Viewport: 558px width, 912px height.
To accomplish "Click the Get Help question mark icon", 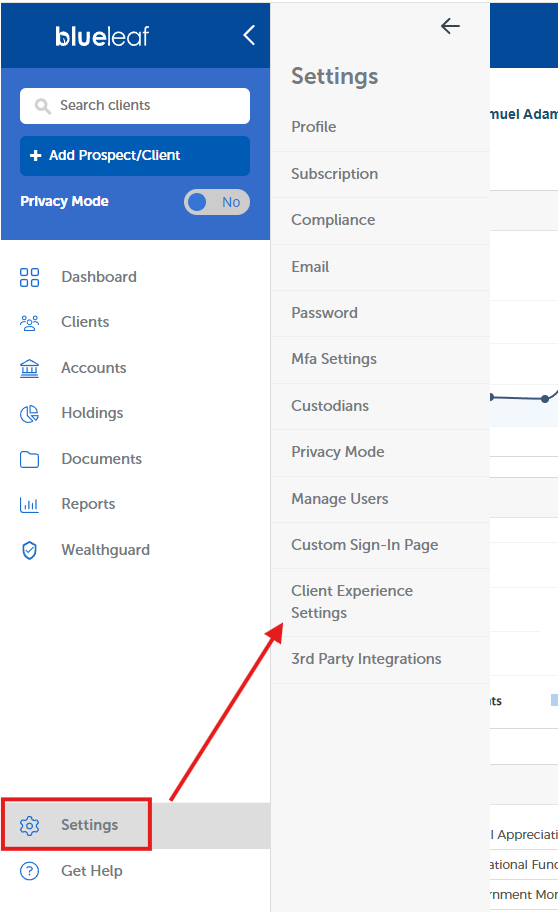I will click(30, 871).
